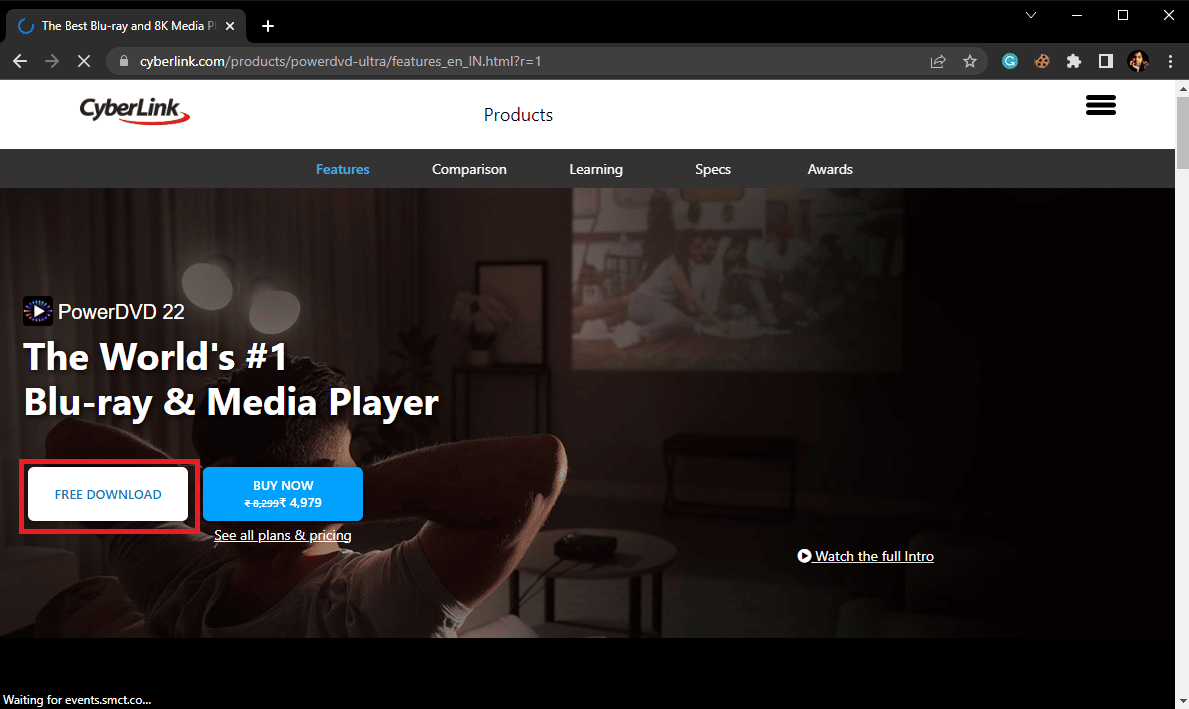Click the site security lock icon

[x=124, y=61]
